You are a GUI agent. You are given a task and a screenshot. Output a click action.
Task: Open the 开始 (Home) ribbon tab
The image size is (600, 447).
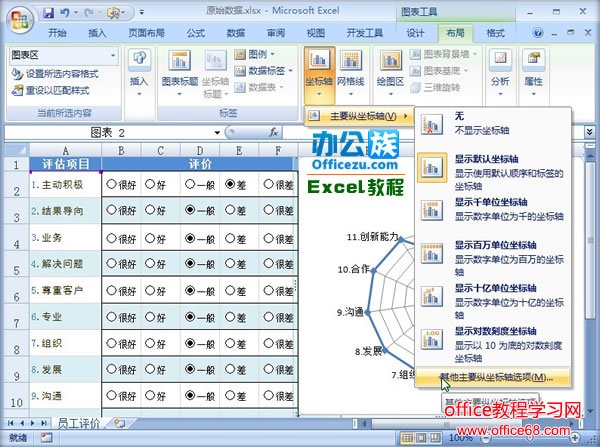click(x=57, y=33)
